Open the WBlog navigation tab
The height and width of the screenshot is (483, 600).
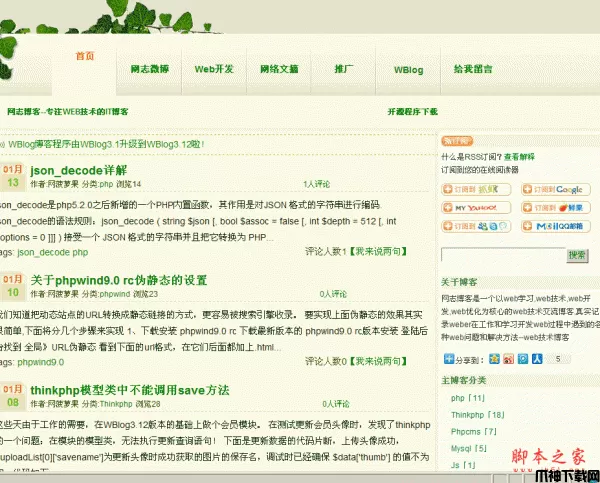(x=408, y=70)
